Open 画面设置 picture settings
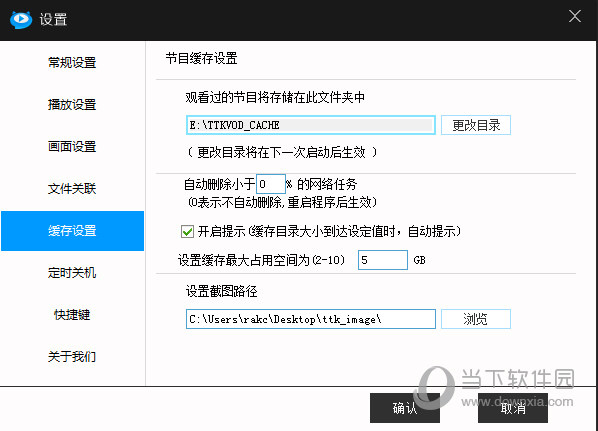The width and height of the screenshot is (598, 431). [x=72, y=146]
